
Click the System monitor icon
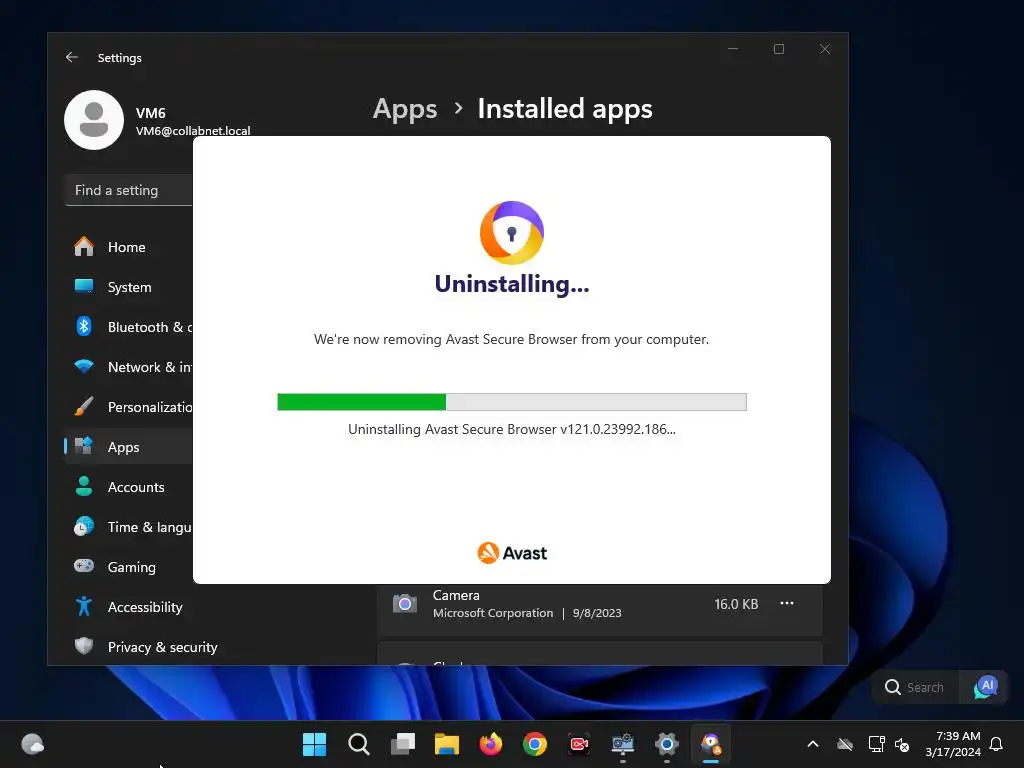point(84,286)
